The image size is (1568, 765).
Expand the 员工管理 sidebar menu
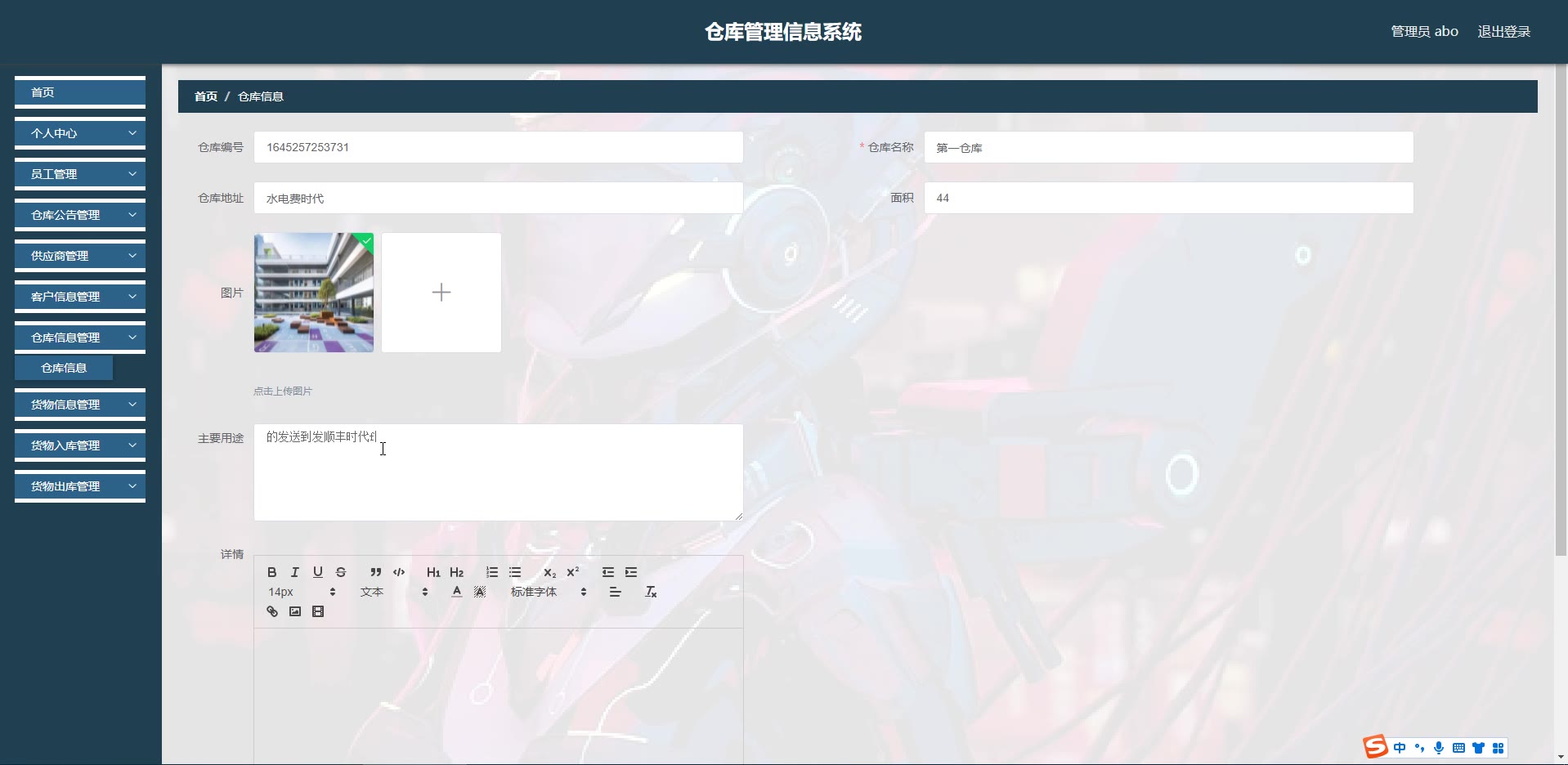pyautogui.click(x=80, y=174)
